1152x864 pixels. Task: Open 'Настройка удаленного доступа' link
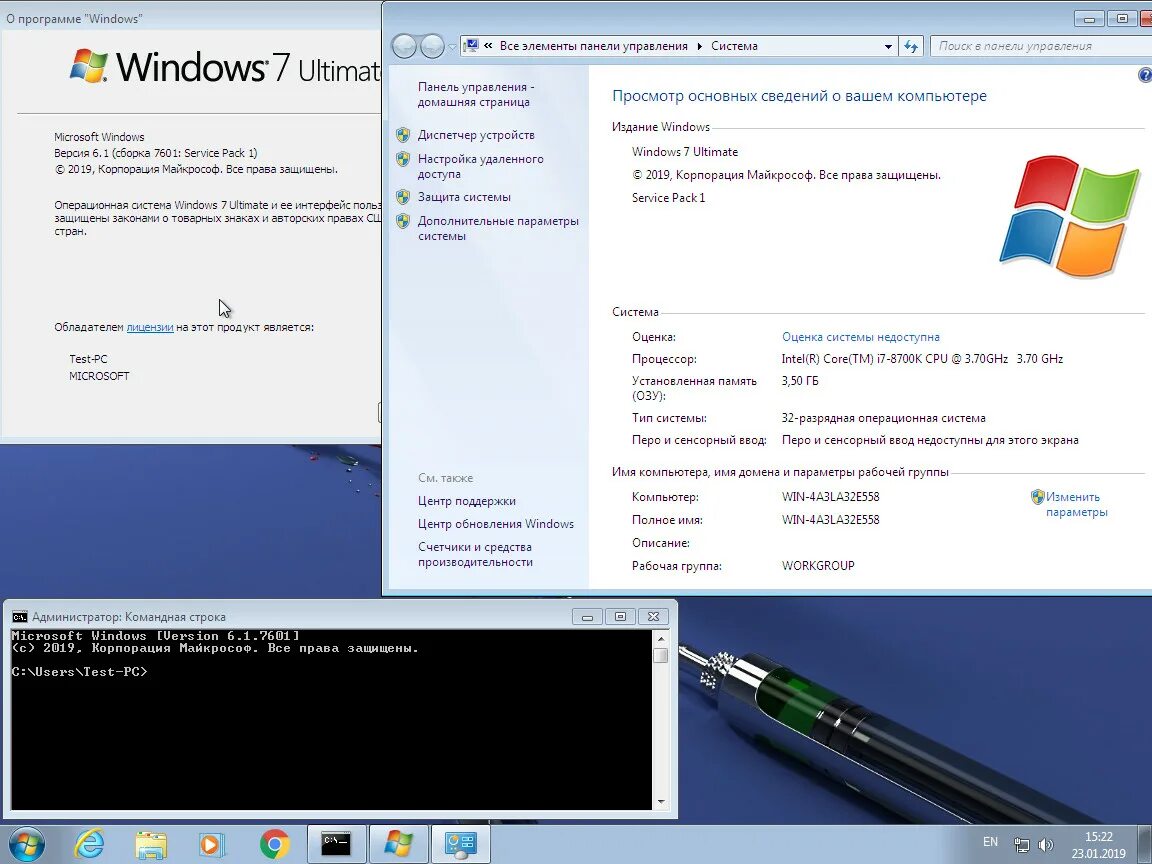click(x=480, y=166)
